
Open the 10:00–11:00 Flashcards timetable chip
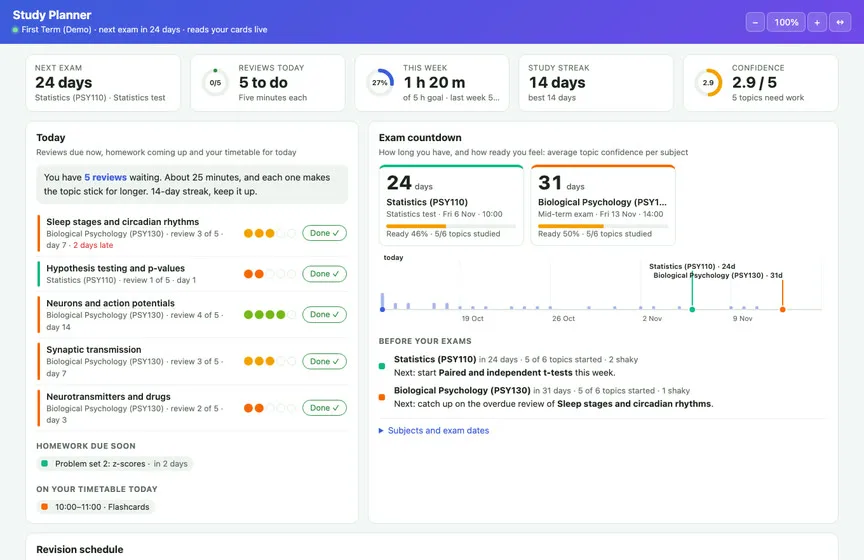pos(96,507)
